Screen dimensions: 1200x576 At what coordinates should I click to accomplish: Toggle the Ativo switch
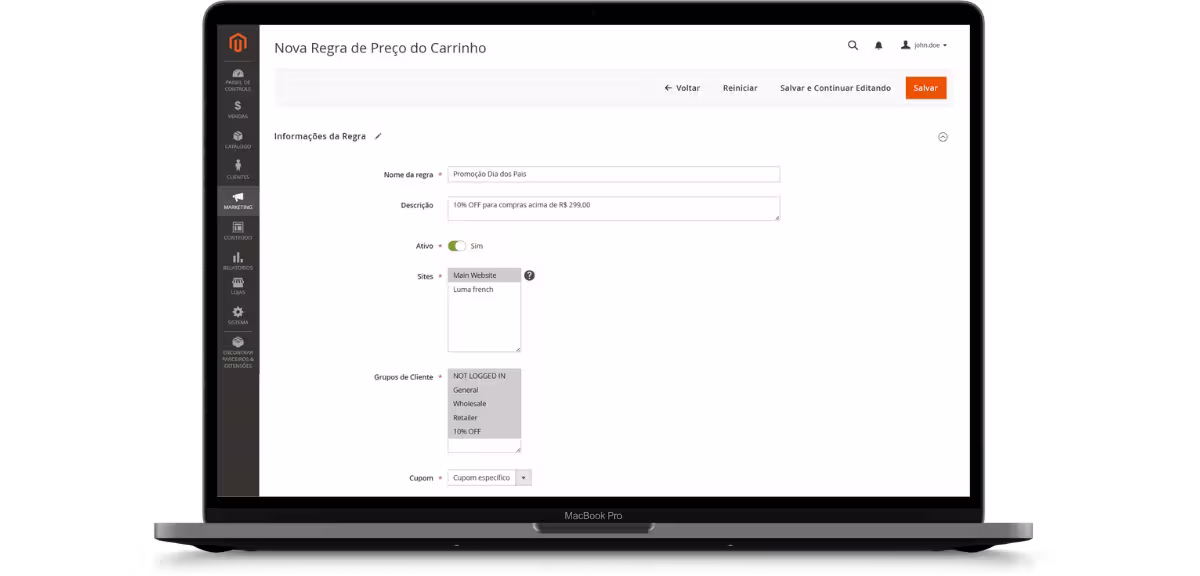(x=457, y=246)
